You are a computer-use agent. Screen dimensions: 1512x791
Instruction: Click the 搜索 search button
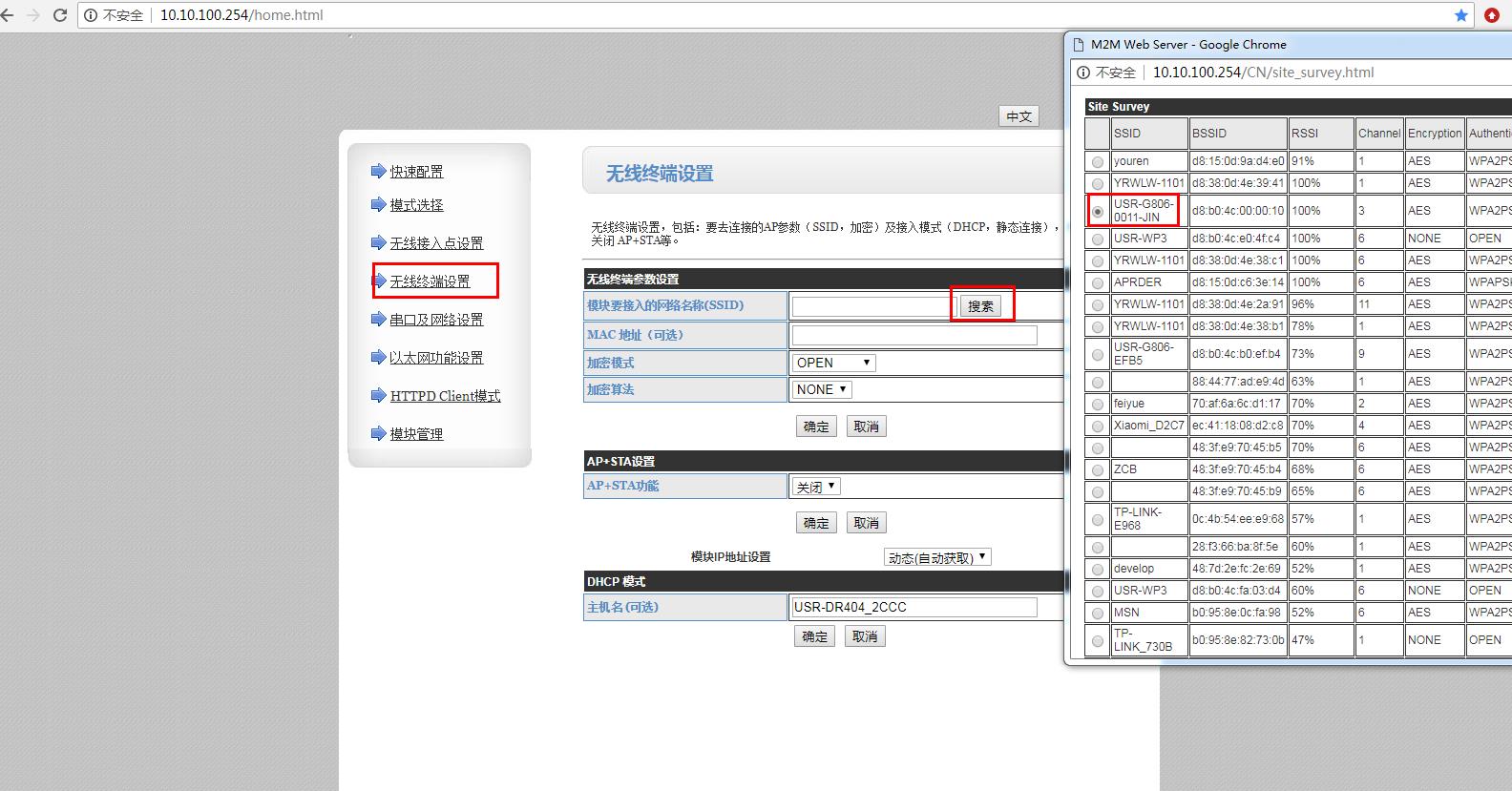tap(980, 306)
